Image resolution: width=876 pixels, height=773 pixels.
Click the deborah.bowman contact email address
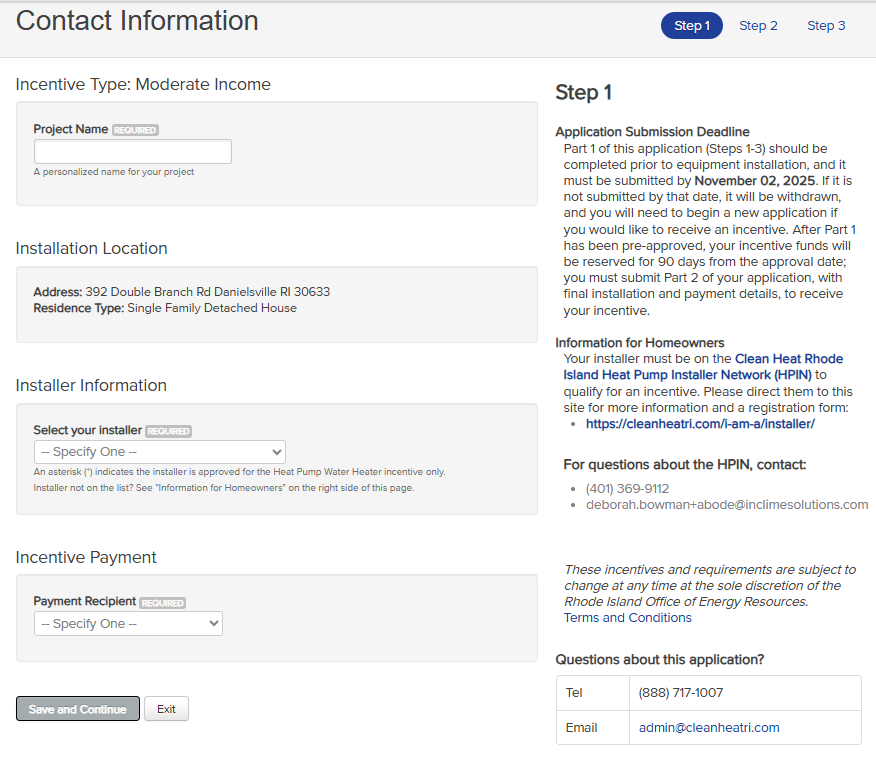(x=726, y=505)
